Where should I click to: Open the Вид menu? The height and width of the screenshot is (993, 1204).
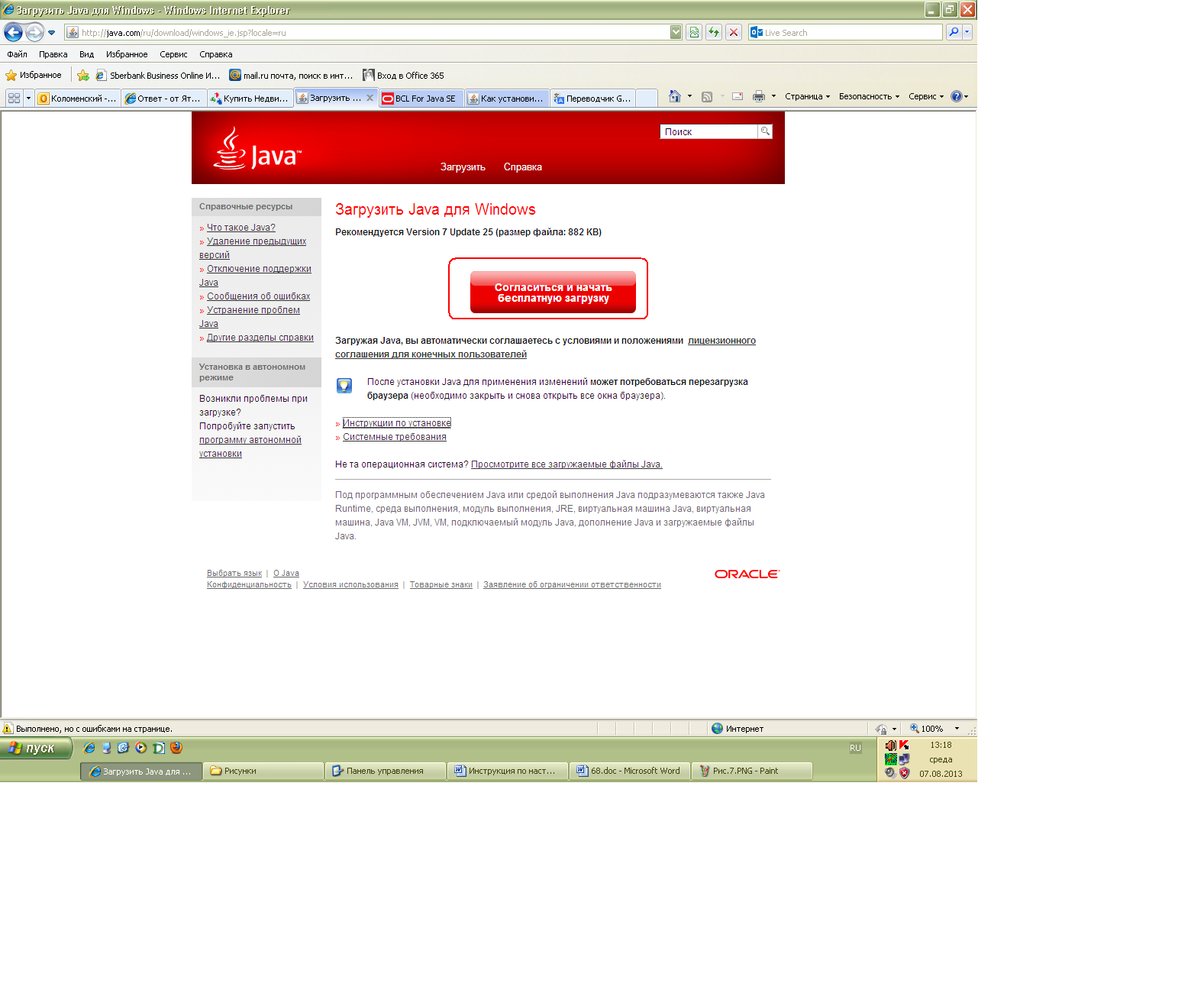pos(86,54)
